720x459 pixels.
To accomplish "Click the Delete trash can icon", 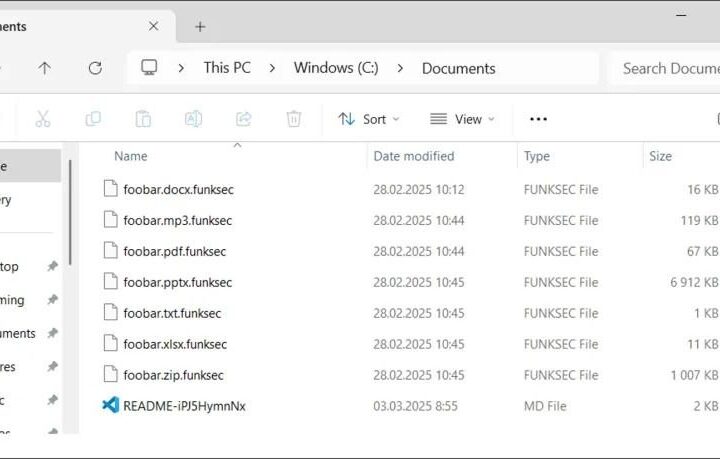I will point(294,119).
